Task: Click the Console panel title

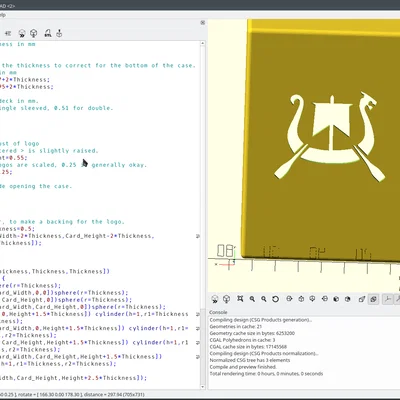Action: point(218,312)
